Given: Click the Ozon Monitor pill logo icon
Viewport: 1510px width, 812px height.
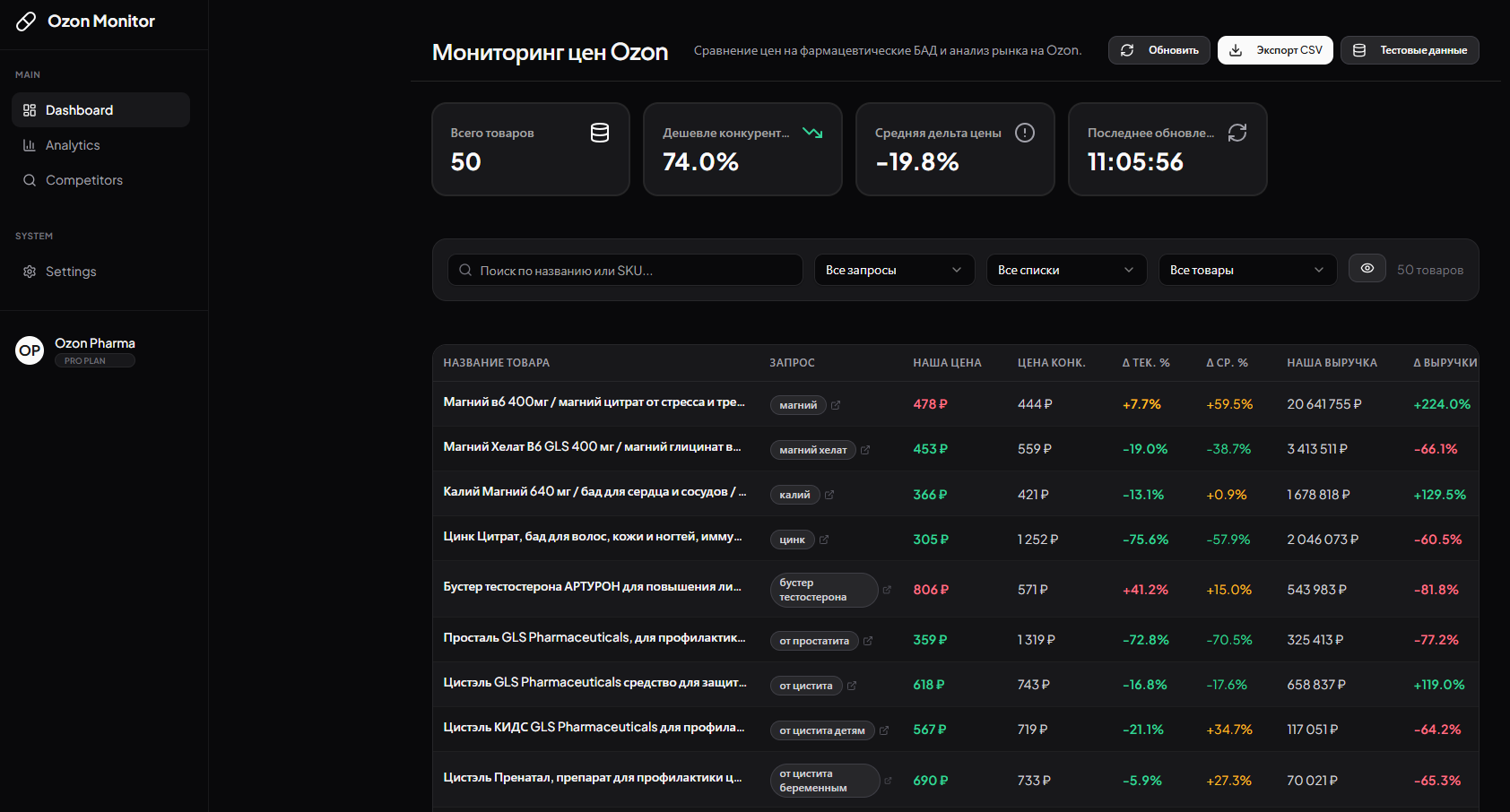Looking at the screenshot, I should (26, 22).
